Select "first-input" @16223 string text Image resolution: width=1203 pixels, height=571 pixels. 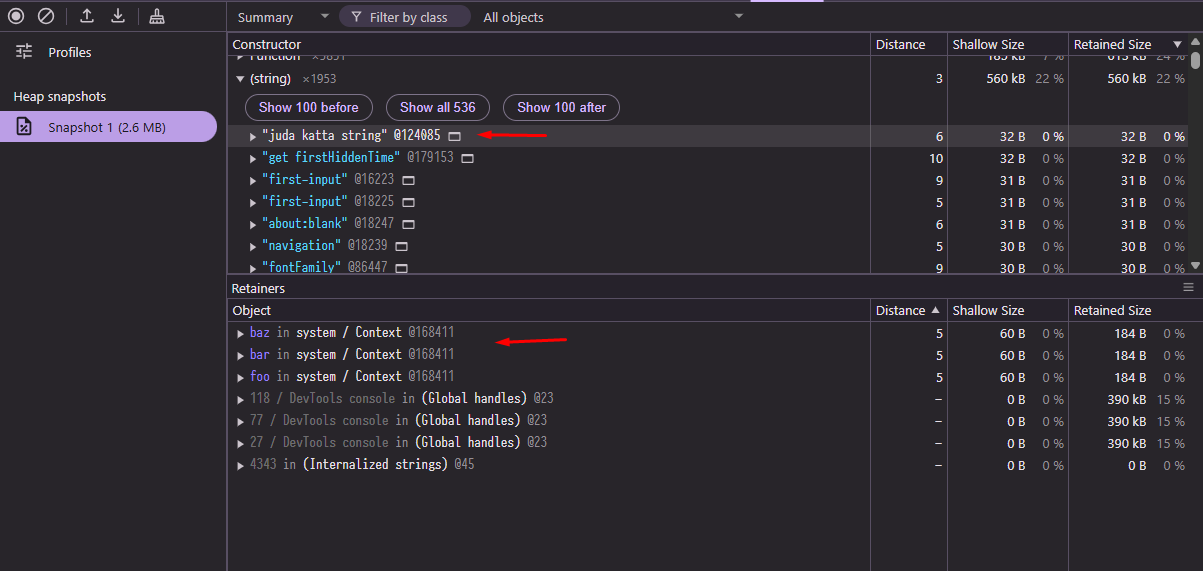point(304,180)
